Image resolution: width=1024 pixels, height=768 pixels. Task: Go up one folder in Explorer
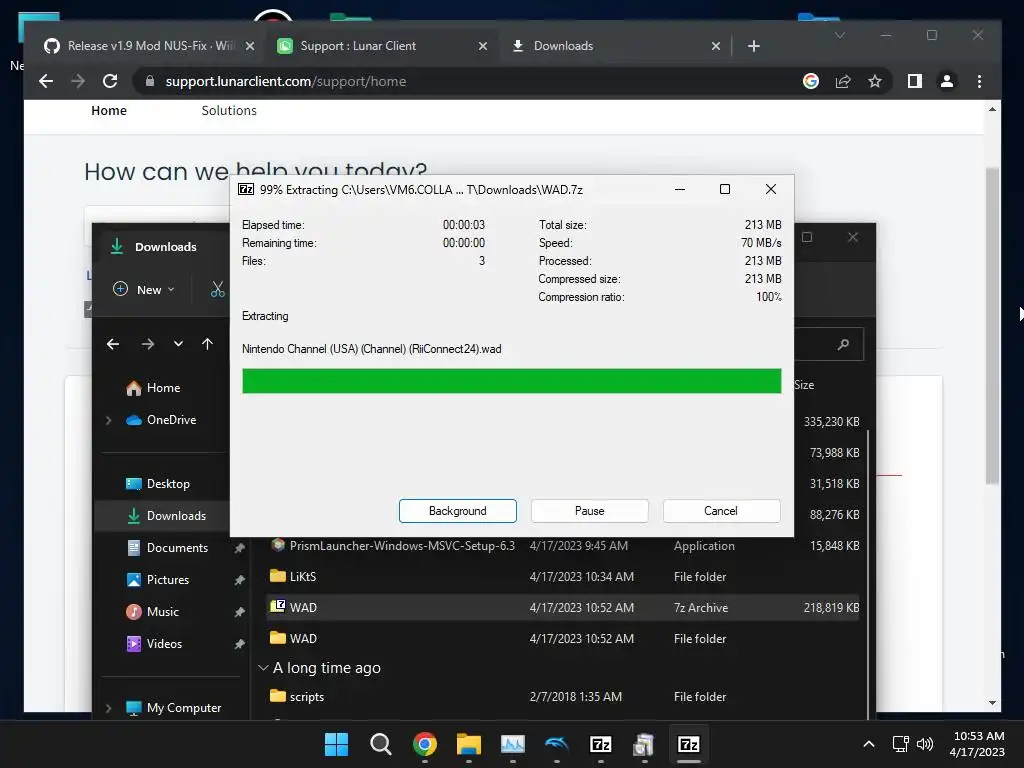coord(207,344)
